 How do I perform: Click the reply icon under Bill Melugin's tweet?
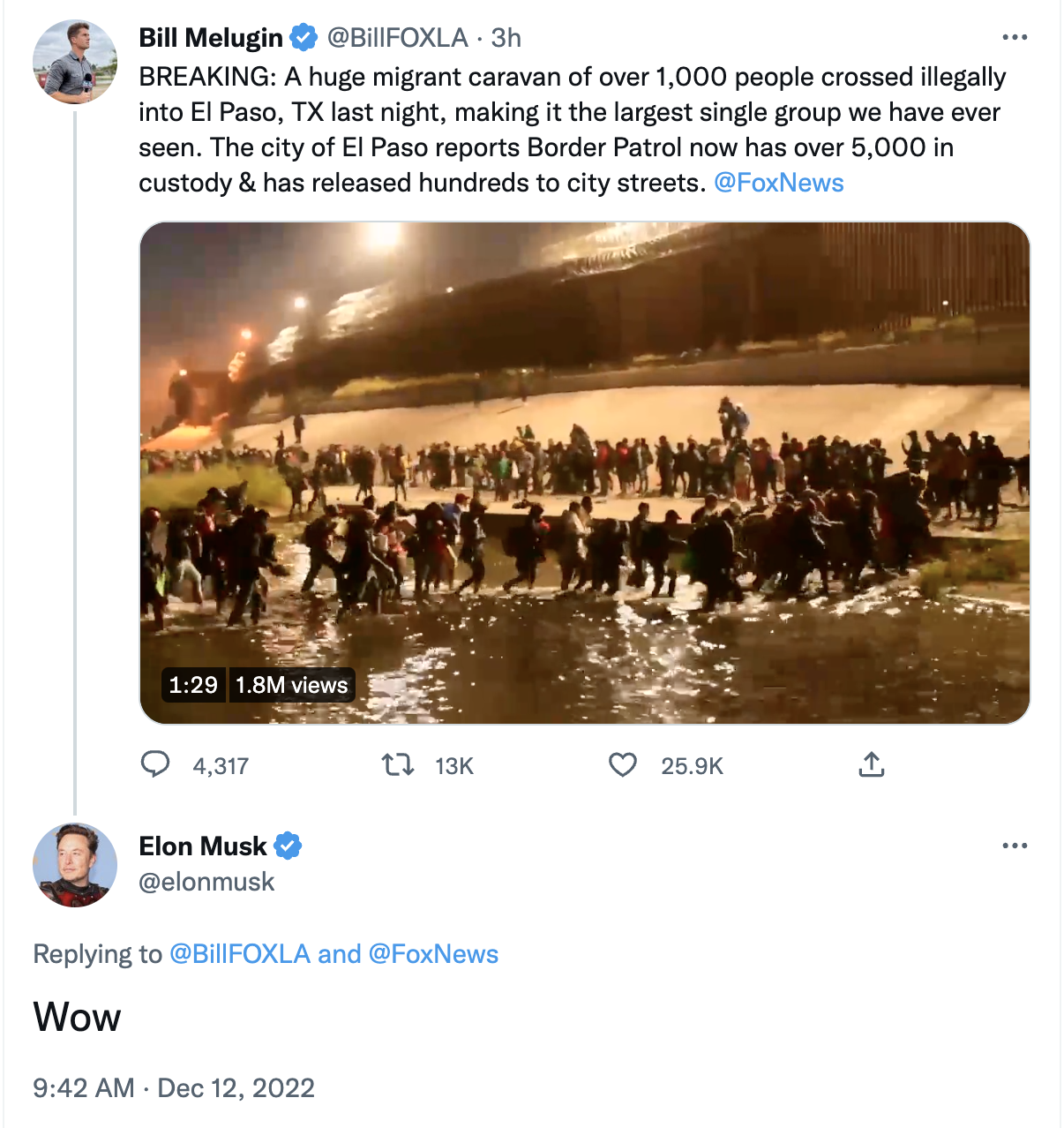pos(155,764)
